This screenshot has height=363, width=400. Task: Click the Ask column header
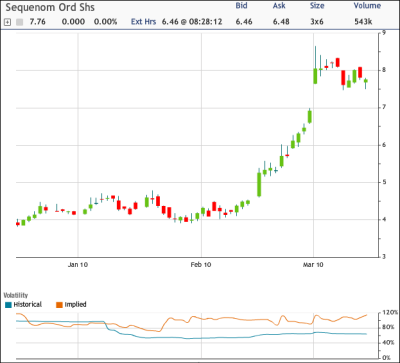(279, 6)
